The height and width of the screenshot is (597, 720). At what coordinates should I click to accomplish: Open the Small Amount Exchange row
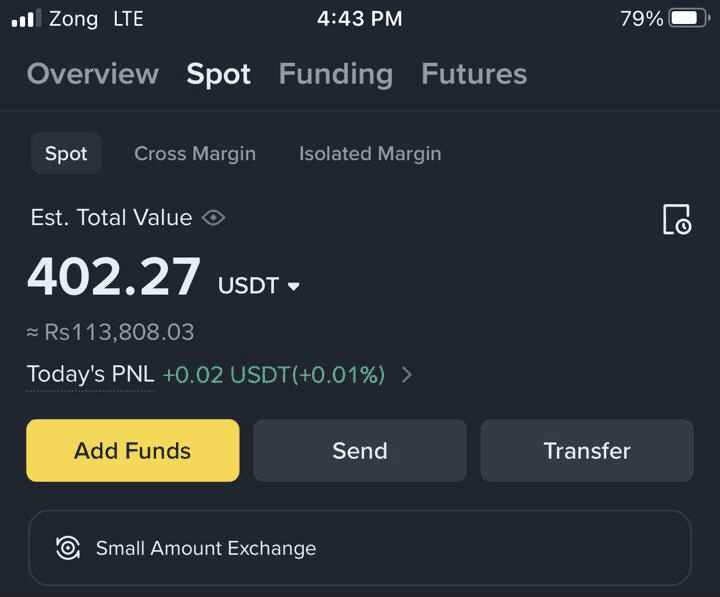tap(359, 548)
